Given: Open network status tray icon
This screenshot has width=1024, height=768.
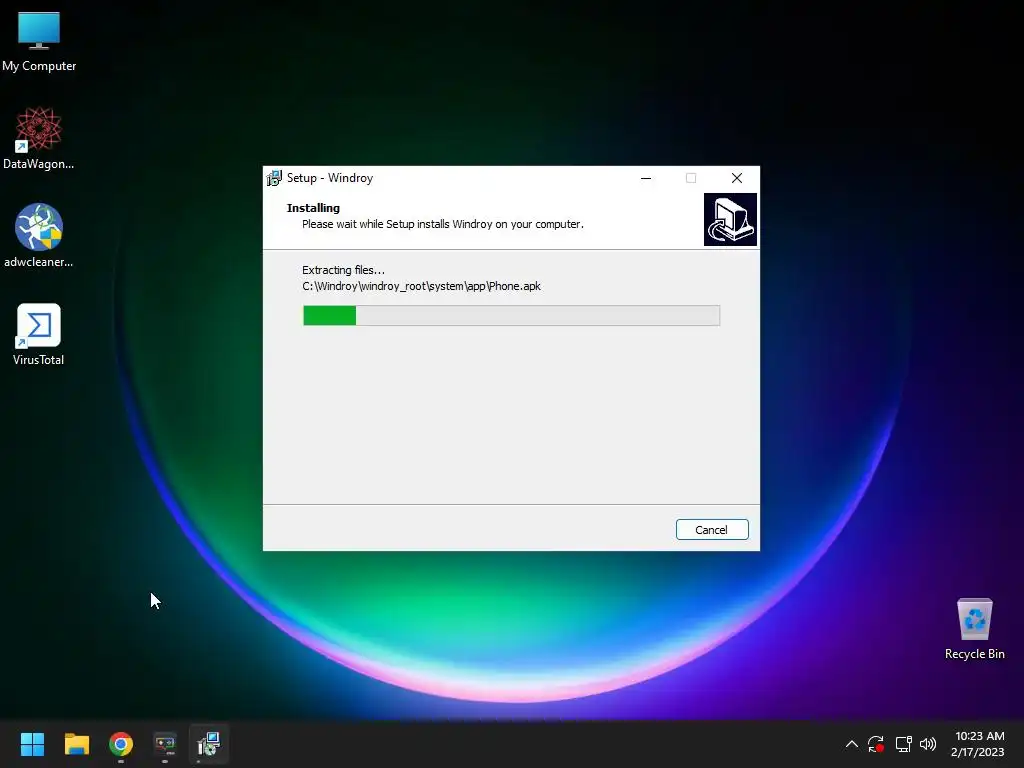Looking at the screenshot, I should 903,744.
